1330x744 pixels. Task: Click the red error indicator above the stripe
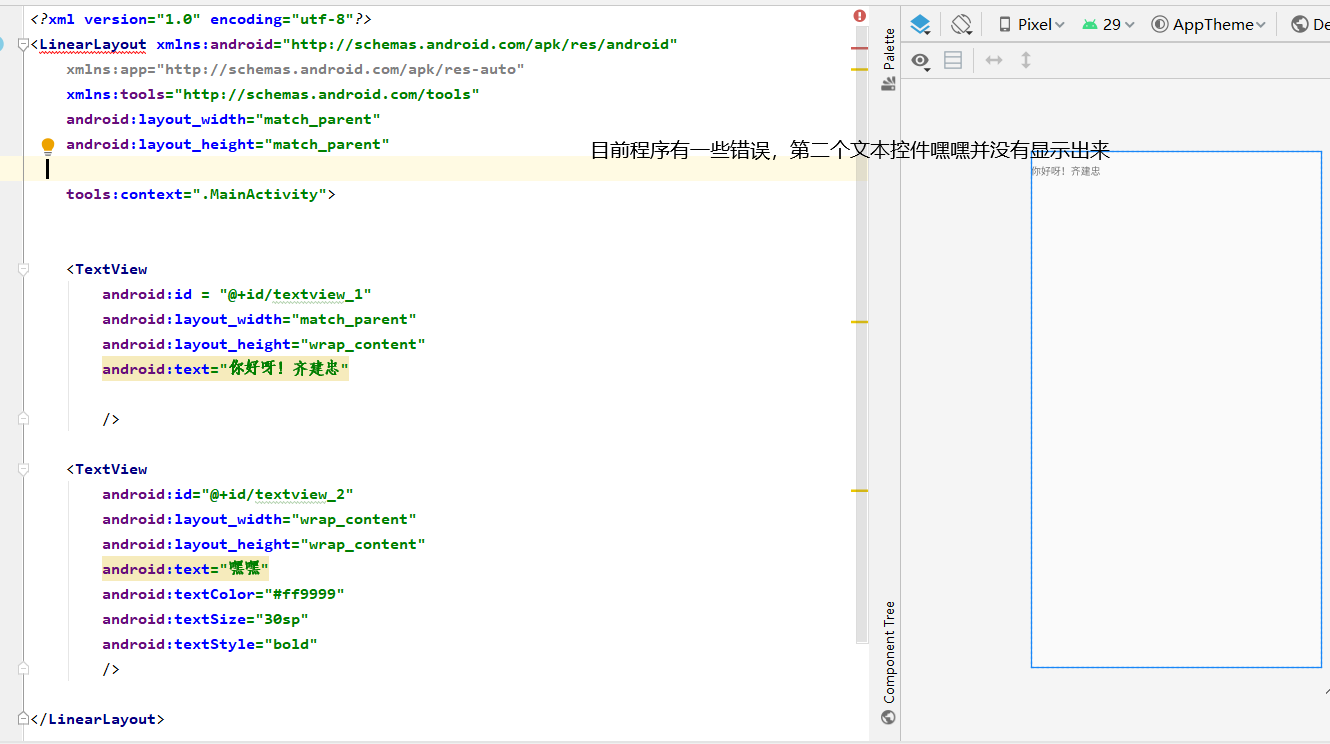coord(860,16)
